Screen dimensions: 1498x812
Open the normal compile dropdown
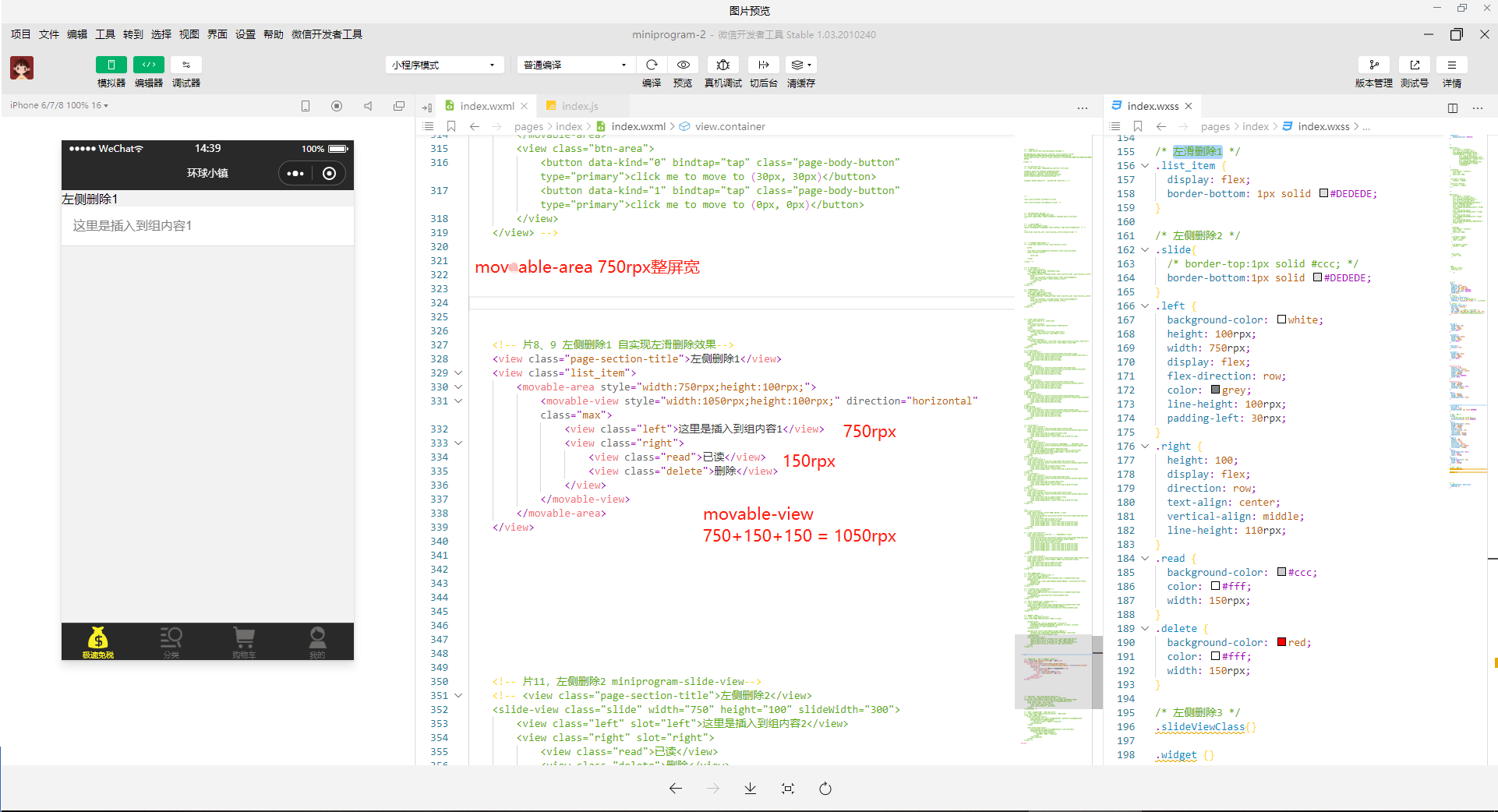coord(576,65)
